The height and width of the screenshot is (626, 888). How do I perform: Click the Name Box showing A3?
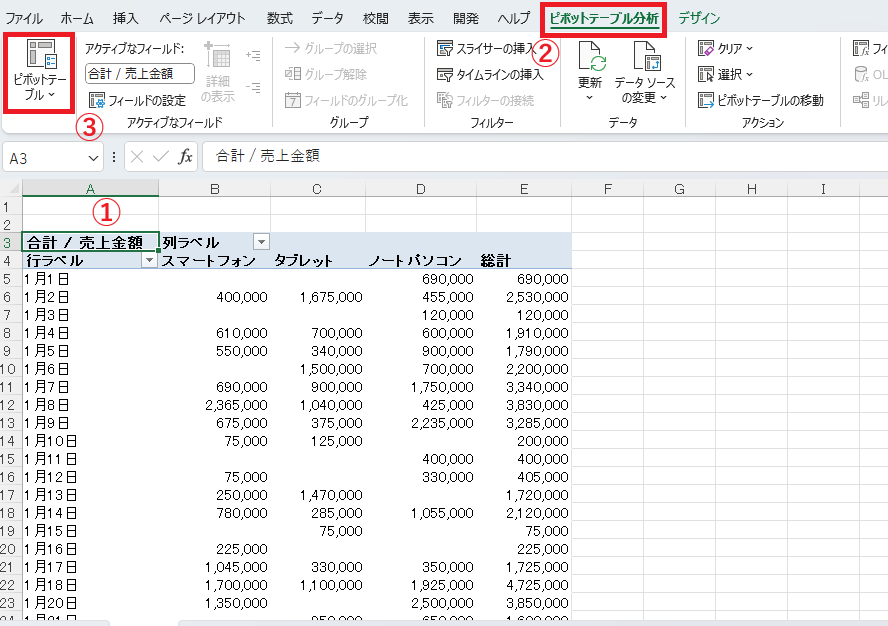45,158
